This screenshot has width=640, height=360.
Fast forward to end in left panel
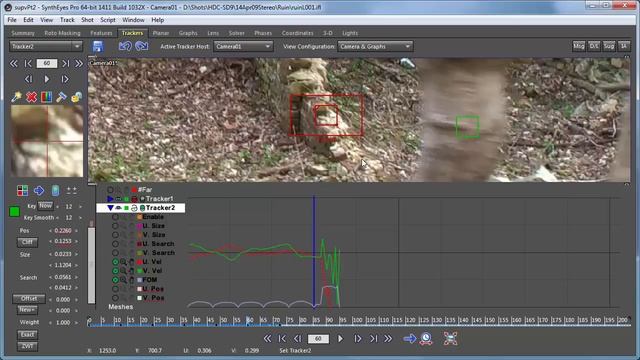[79, 63]
